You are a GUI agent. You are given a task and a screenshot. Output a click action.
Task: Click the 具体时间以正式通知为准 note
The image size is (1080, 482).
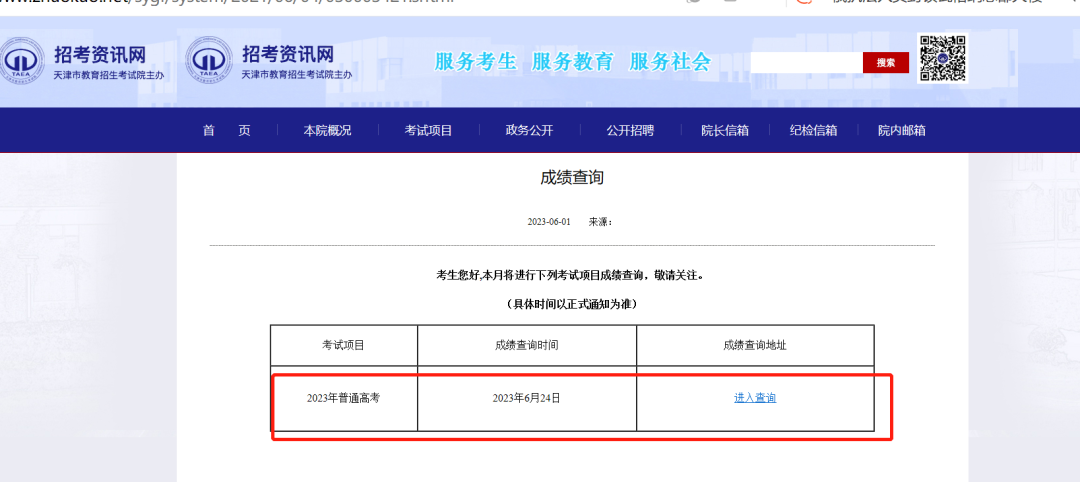pos(572,304)
